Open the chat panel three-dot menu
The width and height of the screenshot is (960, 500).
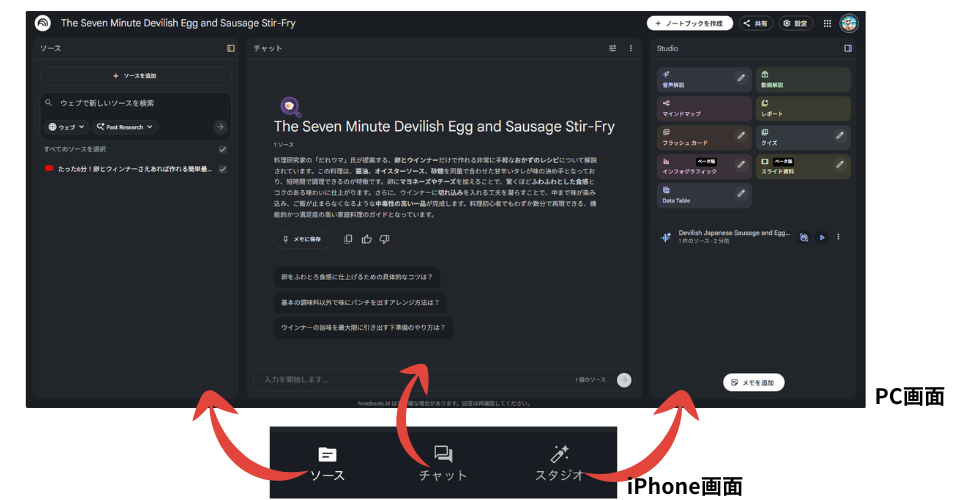[x=630, y=48]
